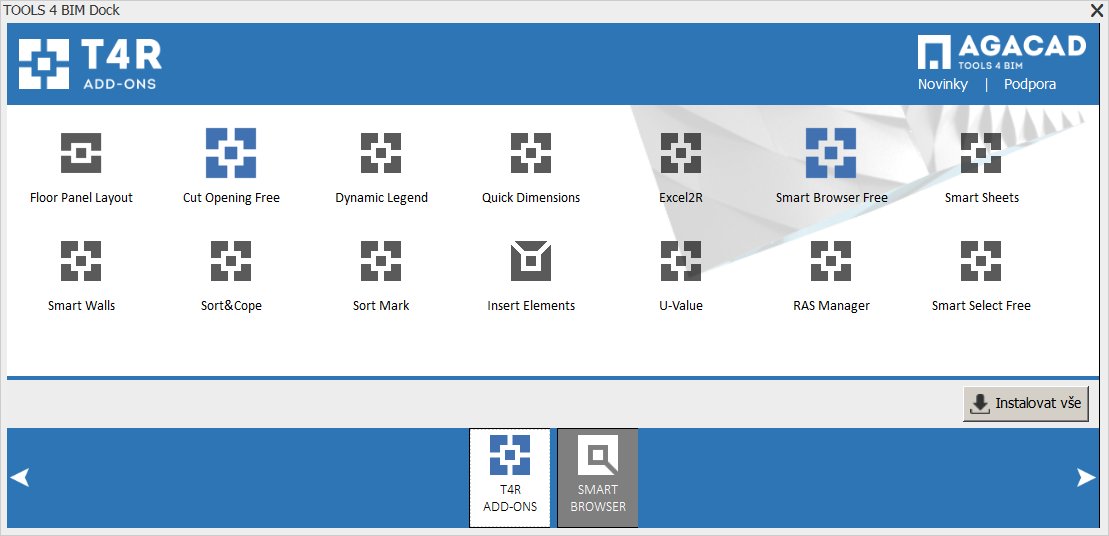Click the Dynamic Legend add-on icon
Screen dimensions: 1109x536
point(381,153)
